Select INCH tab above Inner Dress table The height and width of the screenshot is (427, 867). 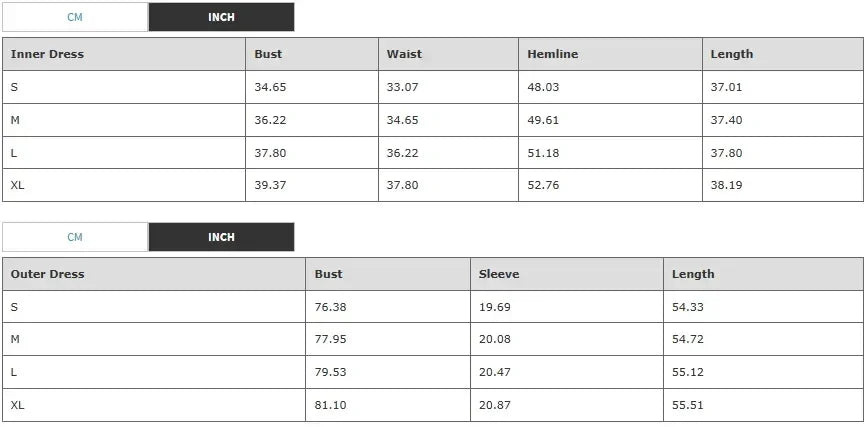click(221, 17)
